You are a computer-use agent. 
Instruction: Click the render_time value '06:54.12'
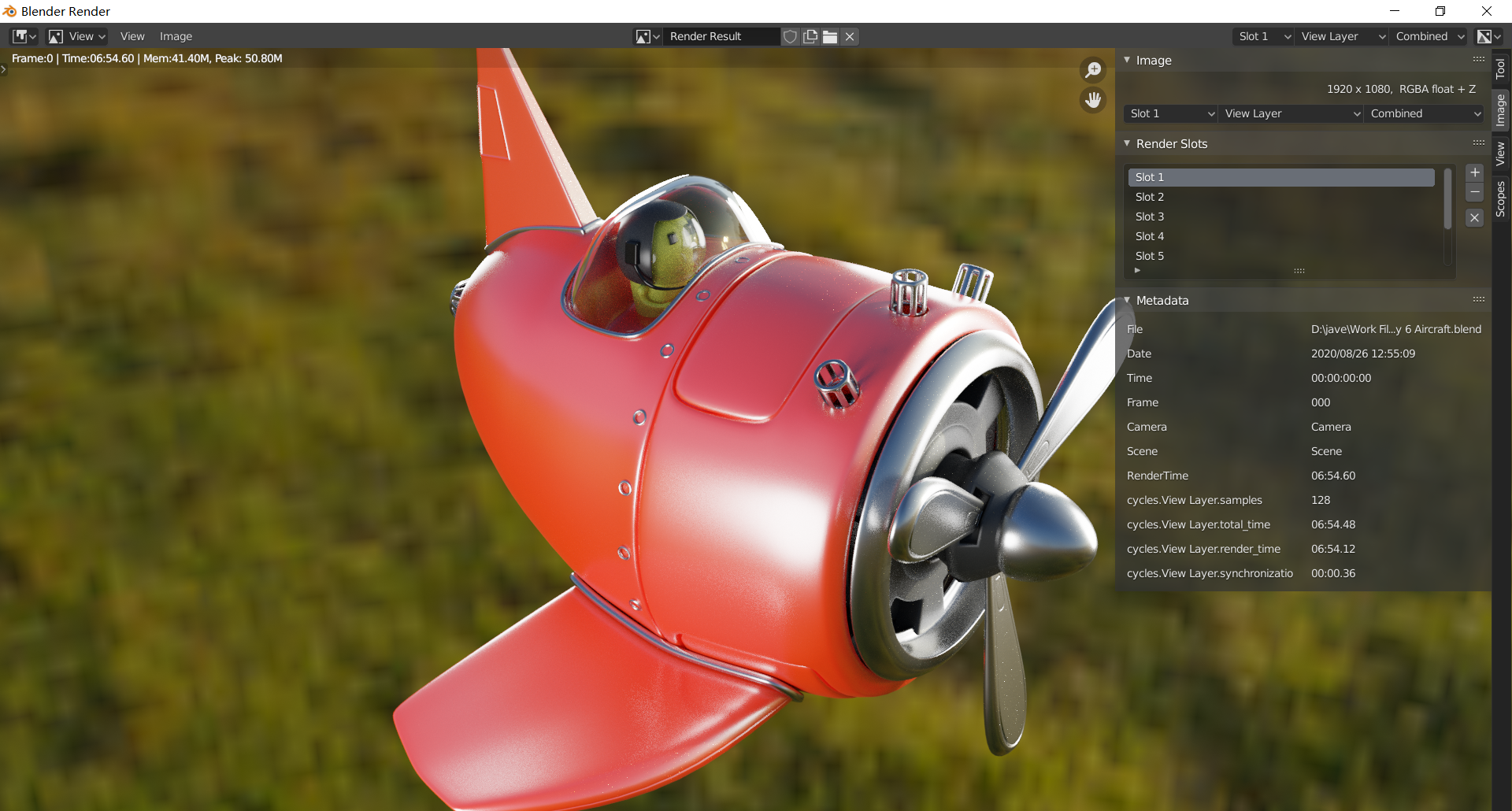pos(1333,549)
